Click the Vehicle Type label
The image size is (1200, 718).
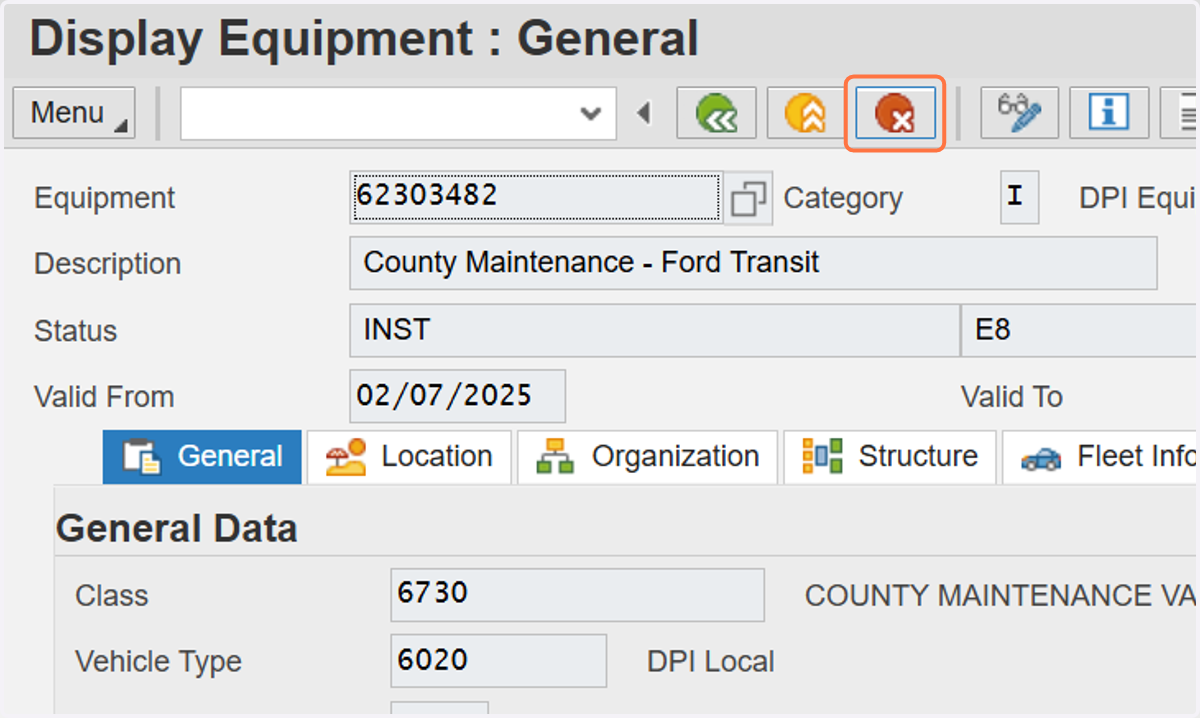tap(158, 662)
